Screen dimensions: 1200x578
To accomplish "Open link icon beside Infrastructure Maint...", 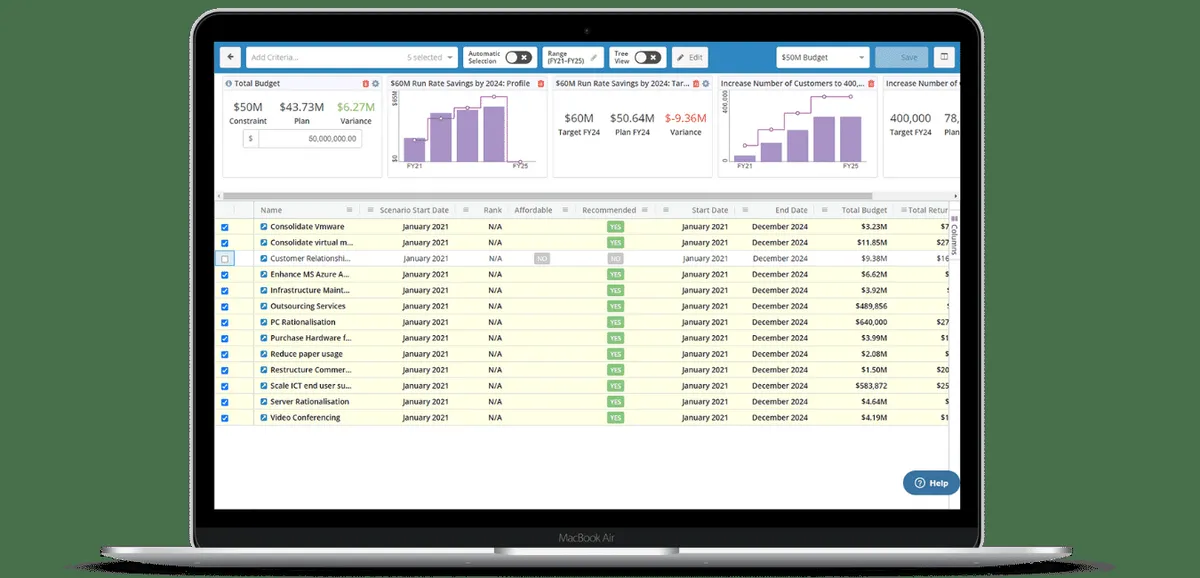I will (264, 291).
